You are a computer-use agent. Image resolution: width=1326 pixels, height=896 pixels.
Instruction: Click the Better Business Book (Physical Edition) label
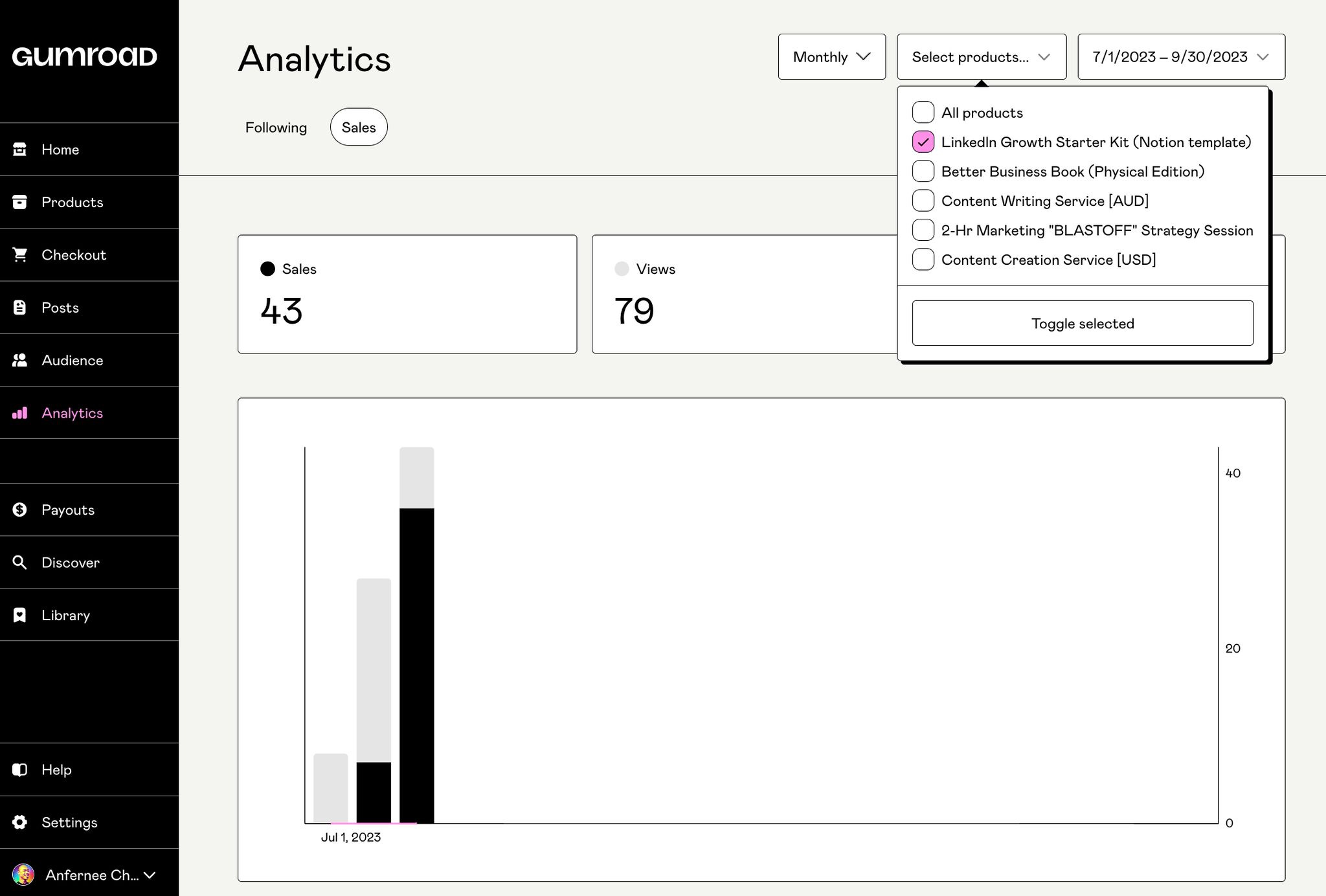(1073, 172)
